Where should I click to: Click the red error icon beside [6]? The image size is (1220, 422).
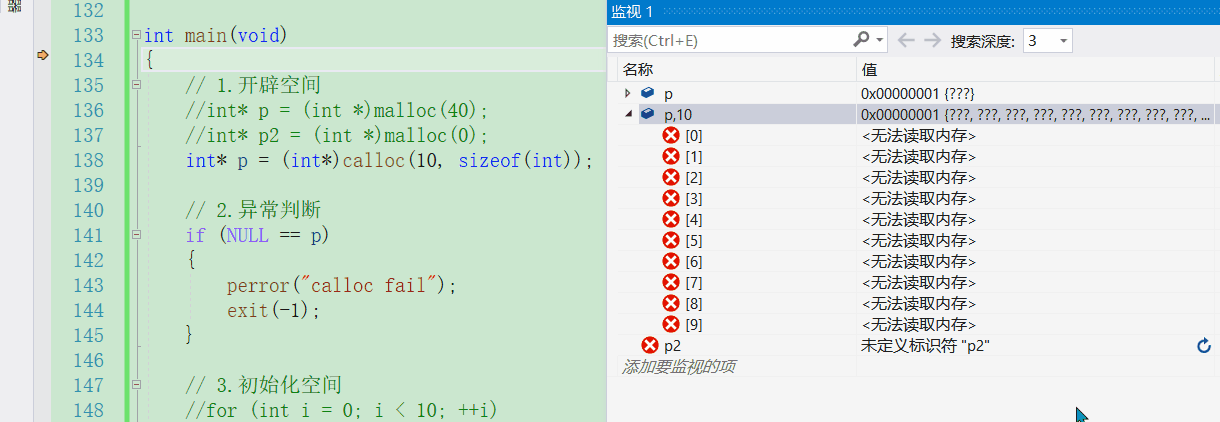(x=672, y=261)
